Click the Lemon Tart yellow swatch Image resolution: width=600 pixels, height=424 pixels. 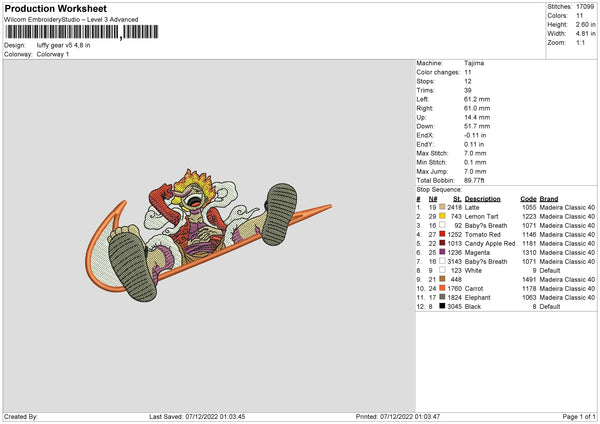442,216
